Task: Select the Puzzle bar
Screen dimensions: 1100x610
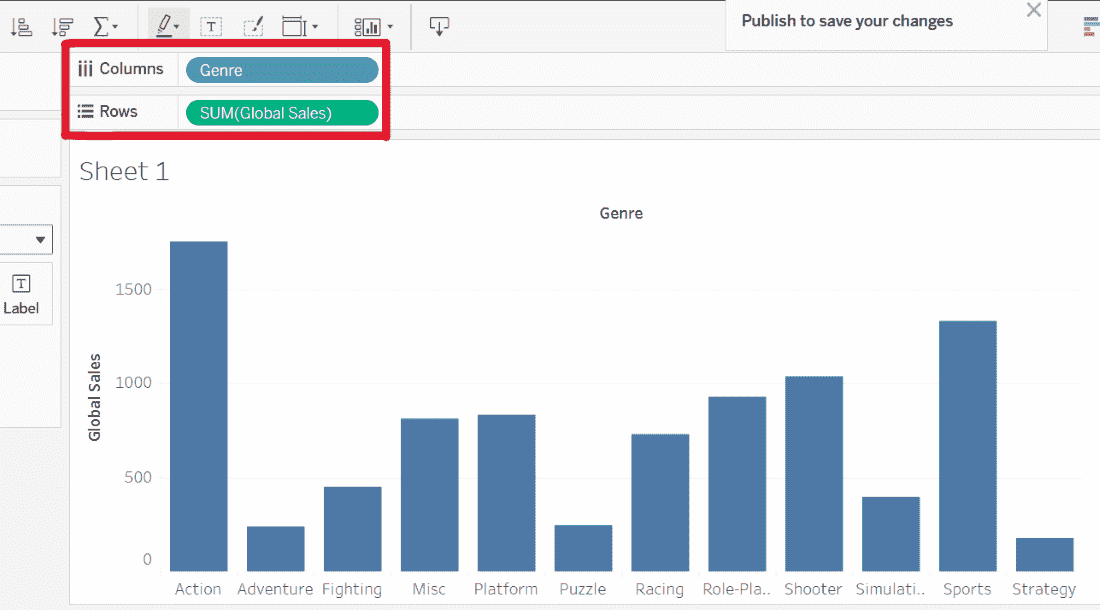Action: click(x=583, y=548)
